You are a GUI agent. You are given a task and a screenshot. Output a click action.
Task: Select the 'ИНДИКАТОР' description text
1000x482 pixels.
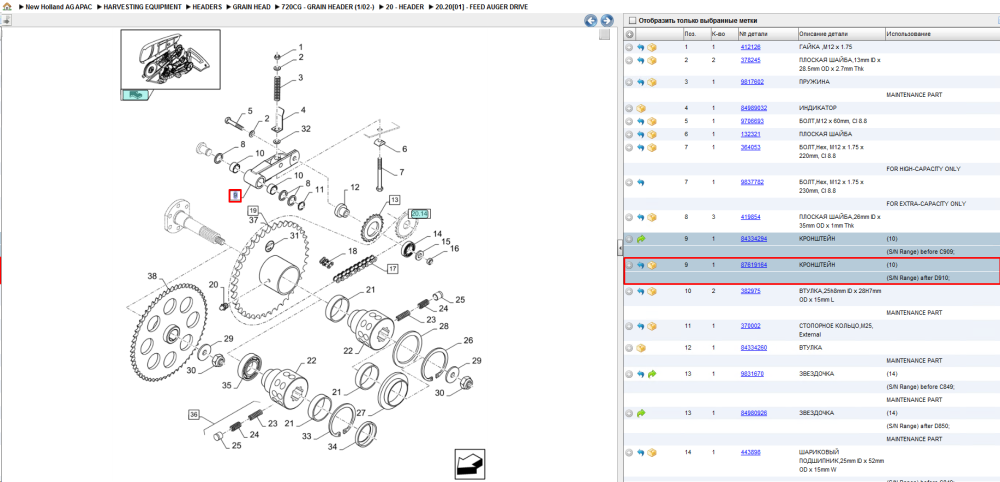pyautogui.click(x=817, y=108)
